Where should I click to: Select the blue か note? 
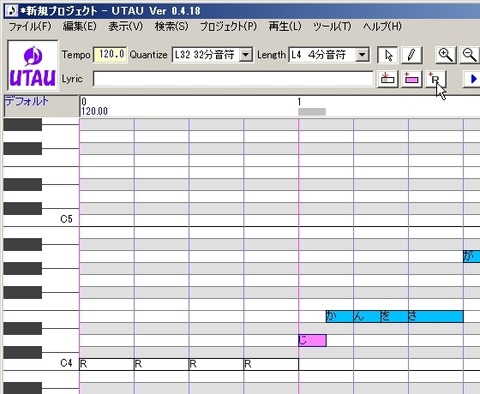[x=339, y=316]
